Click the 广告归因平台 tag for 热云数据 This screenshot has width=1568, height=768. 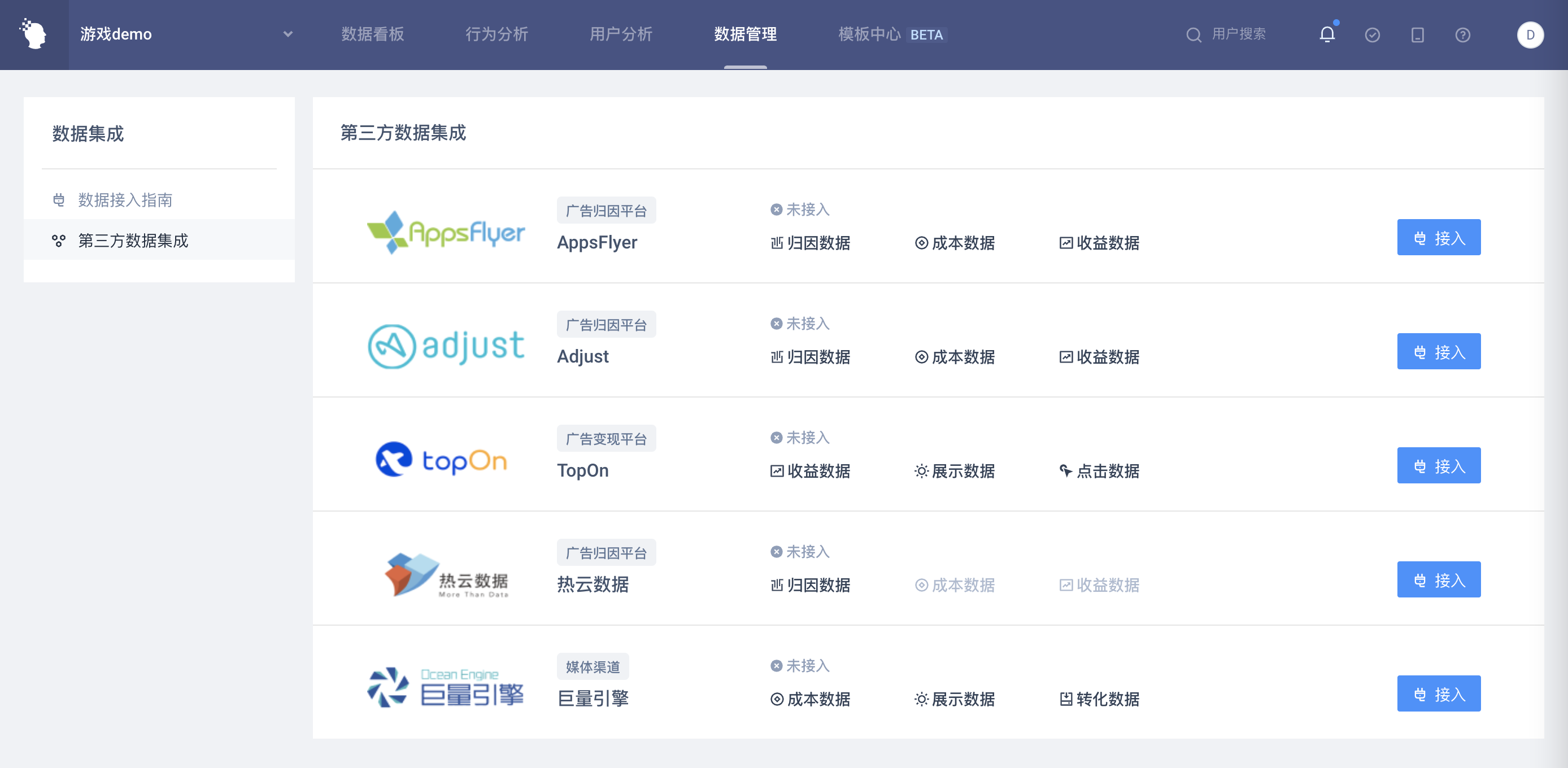coord(606,553)
